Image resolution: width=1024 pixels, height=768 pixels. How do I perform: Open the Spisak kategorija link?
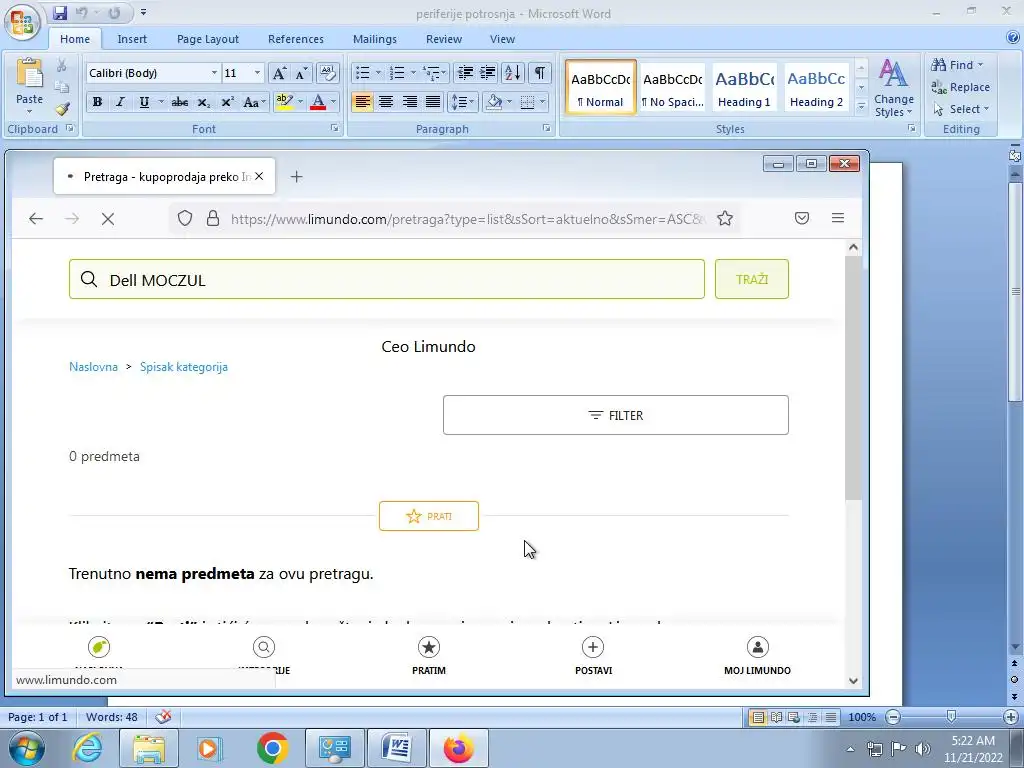(184, 367)
